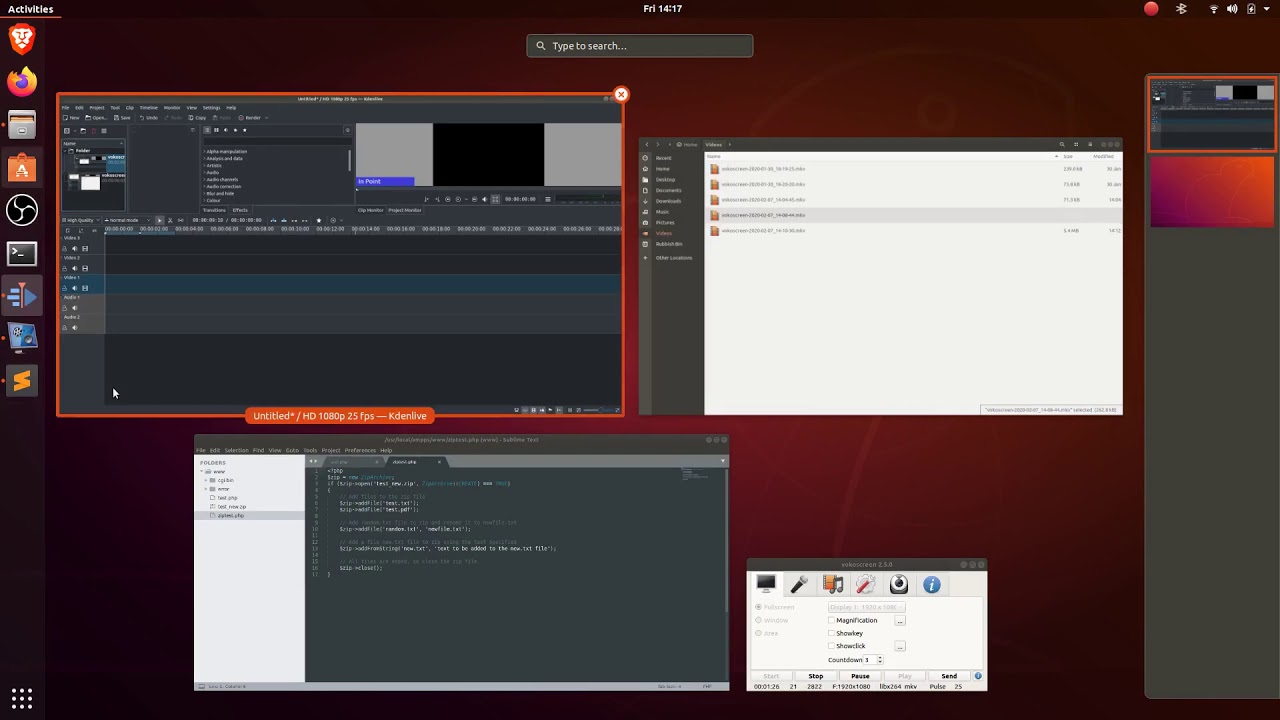Screen dimensions: 1280x720
Task: Toggle hide video on Video 3 track
Action: click(84, 249)
